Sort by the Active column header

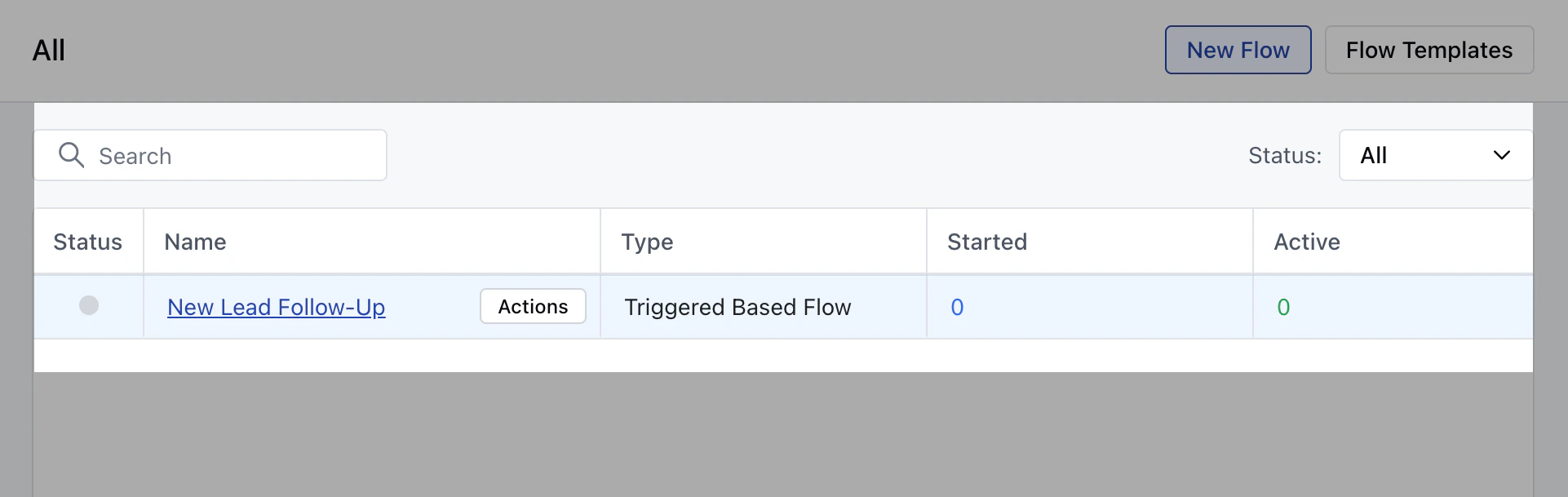[1307, 242]
